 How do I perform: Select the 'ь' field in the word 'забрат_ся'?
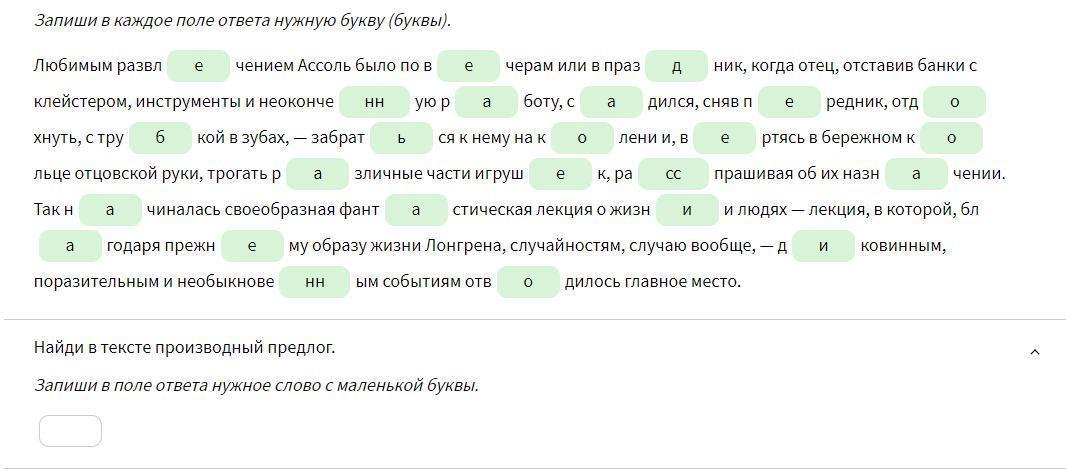pyautogui.click(x=401, y=138)
